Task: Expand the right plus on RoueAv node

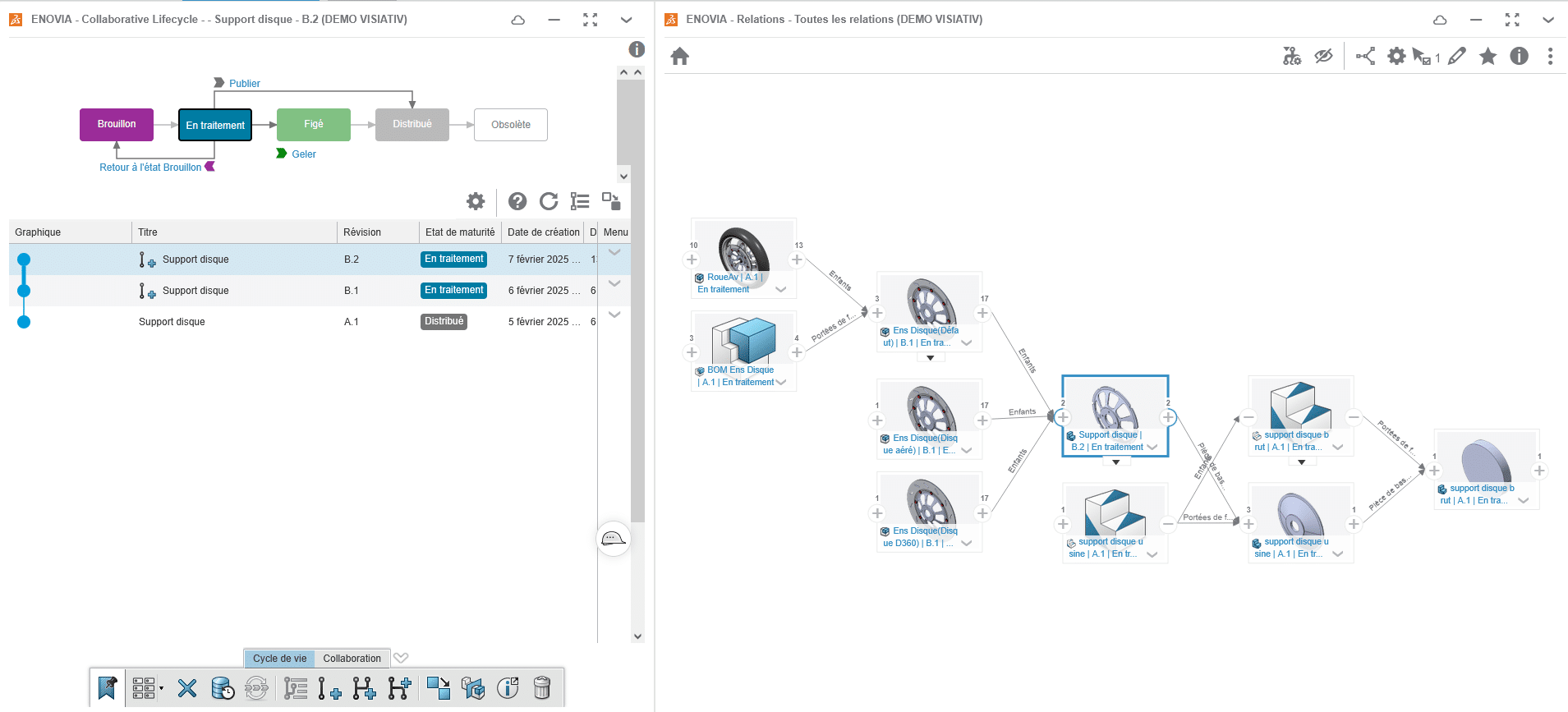Action: pyautogui.click(x=797, y=260)
